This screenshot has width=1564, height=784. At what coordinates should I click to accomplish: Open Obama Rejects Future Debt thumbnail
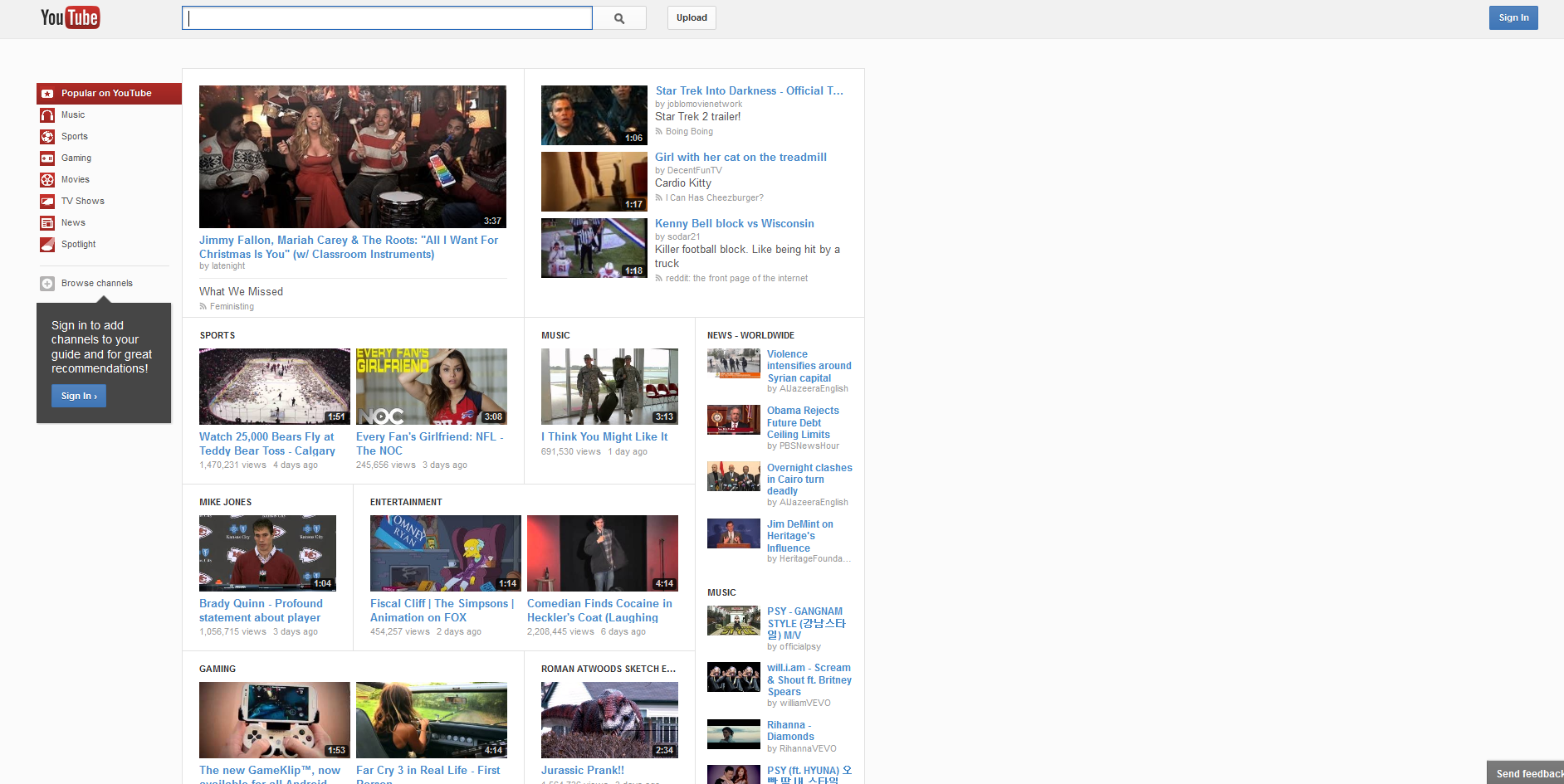(734, 420)
